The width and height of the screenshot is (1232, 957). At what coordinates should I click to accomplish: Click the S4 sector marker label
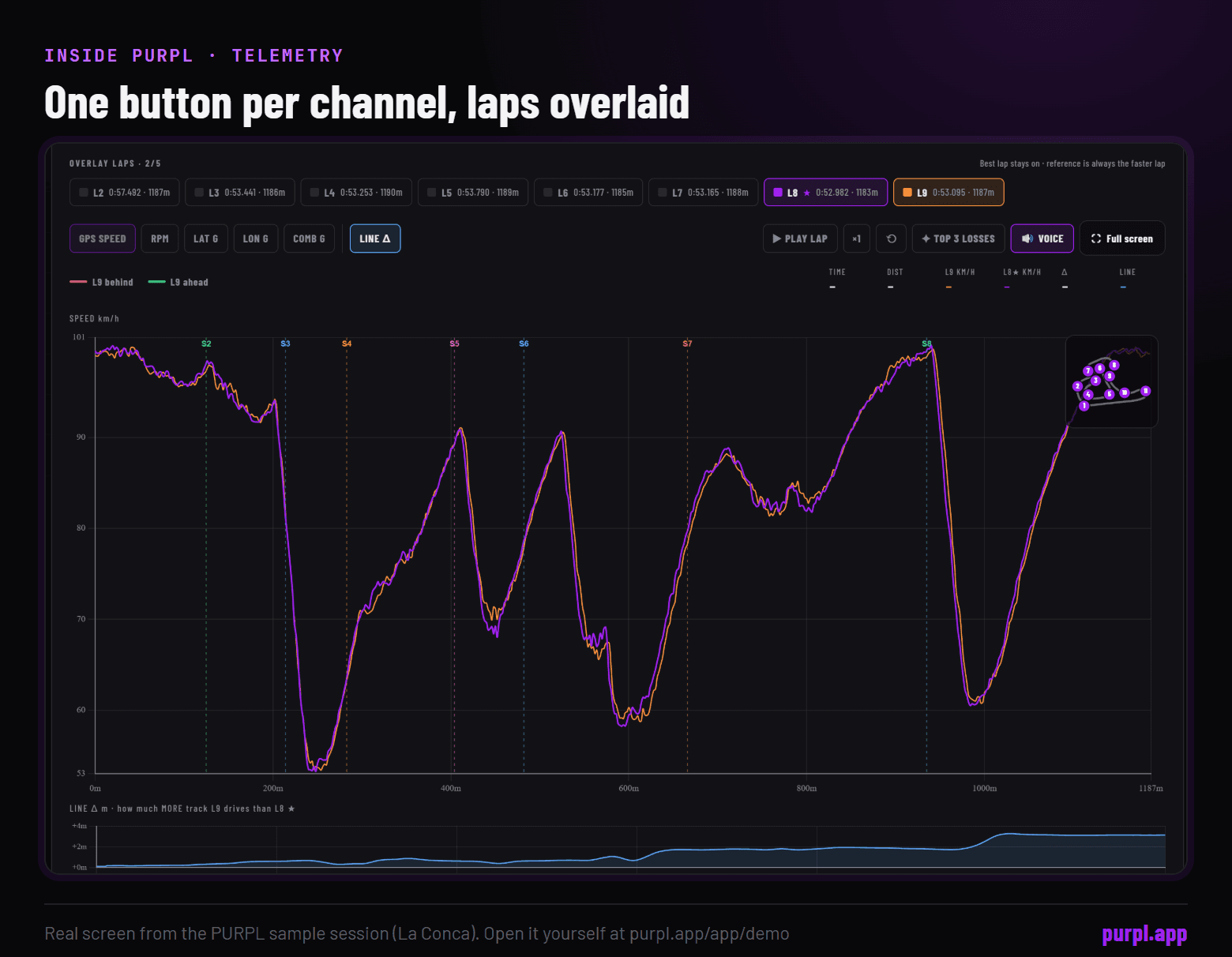pyautogui.click(x=347, y=343)
